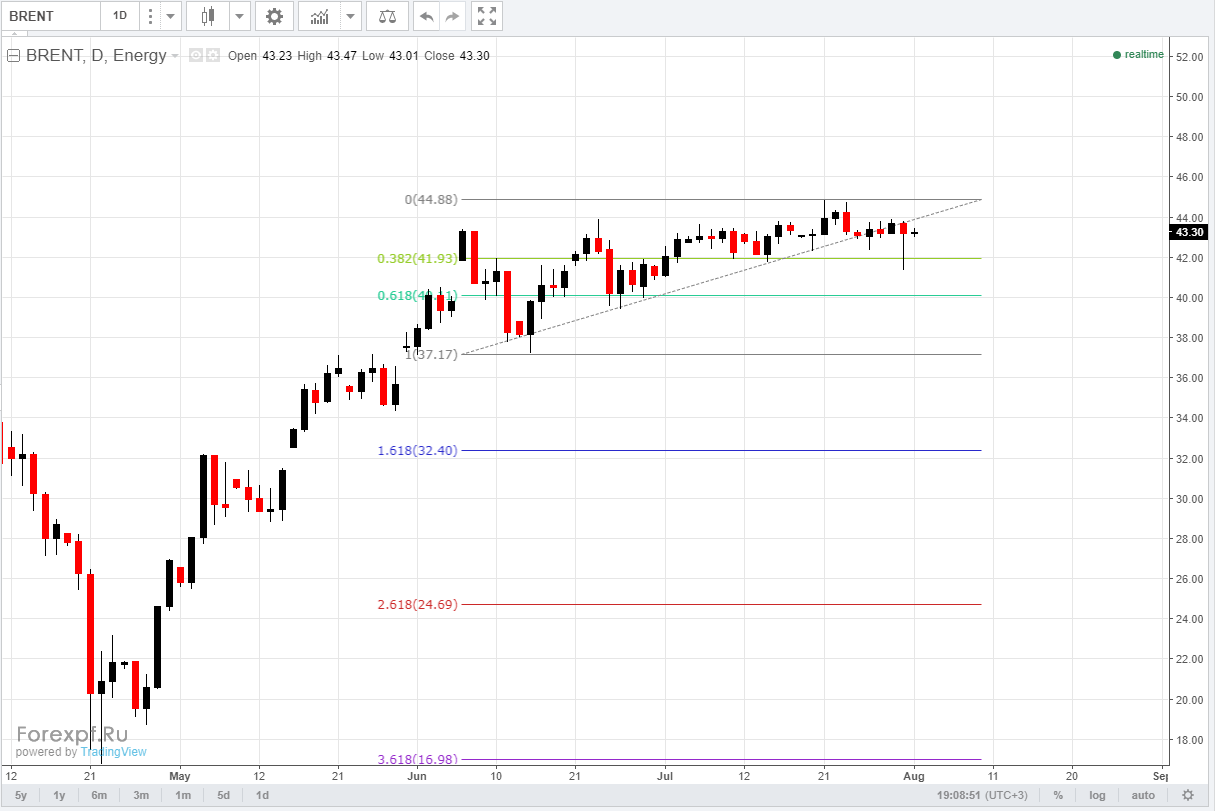Open the indicators button in toolbar
Viewport: 1215px width, 811px height.
coord(319,16)
